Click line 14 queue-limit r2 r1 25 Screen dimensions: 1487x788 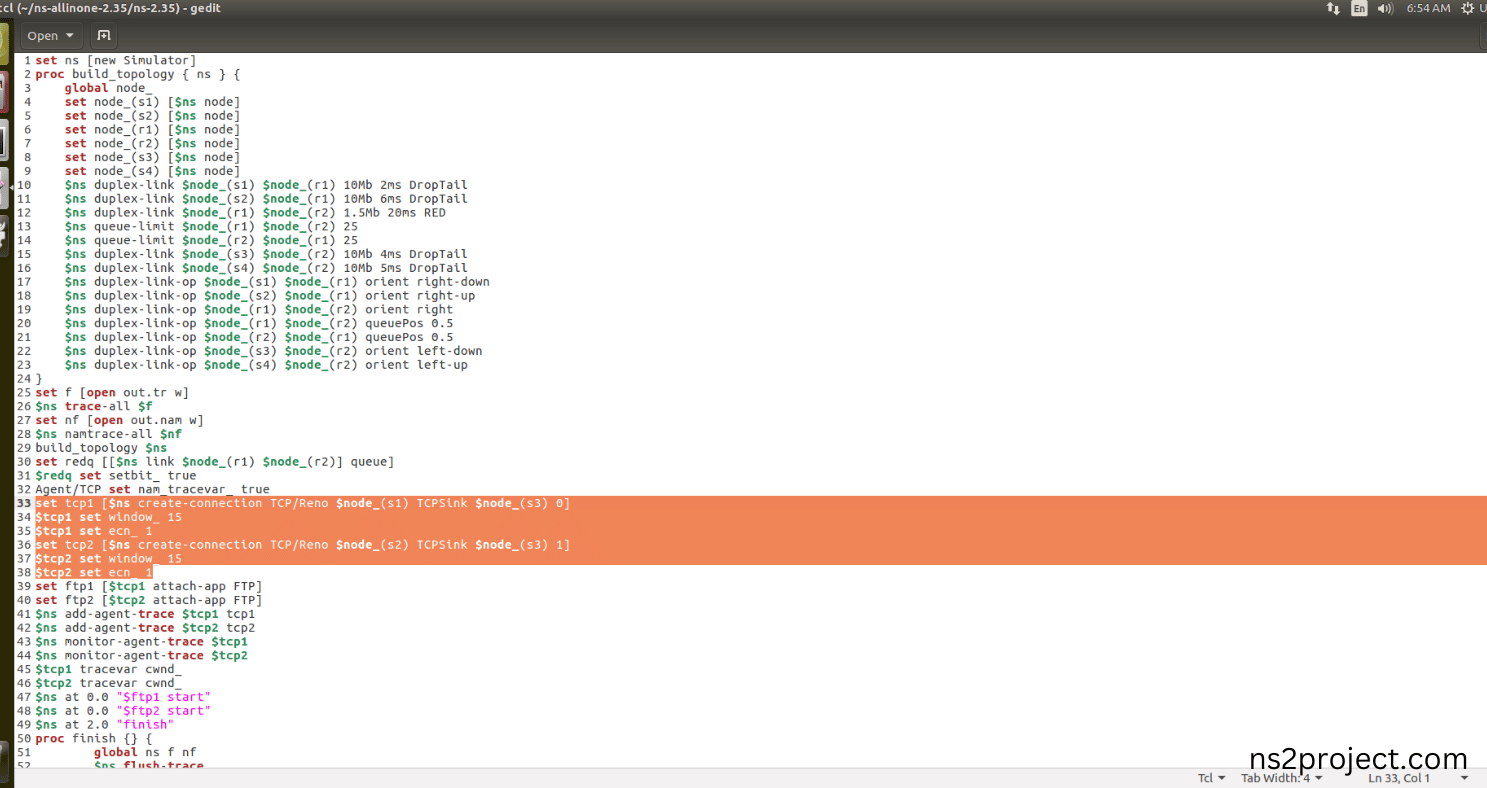[x=211, y=240]
